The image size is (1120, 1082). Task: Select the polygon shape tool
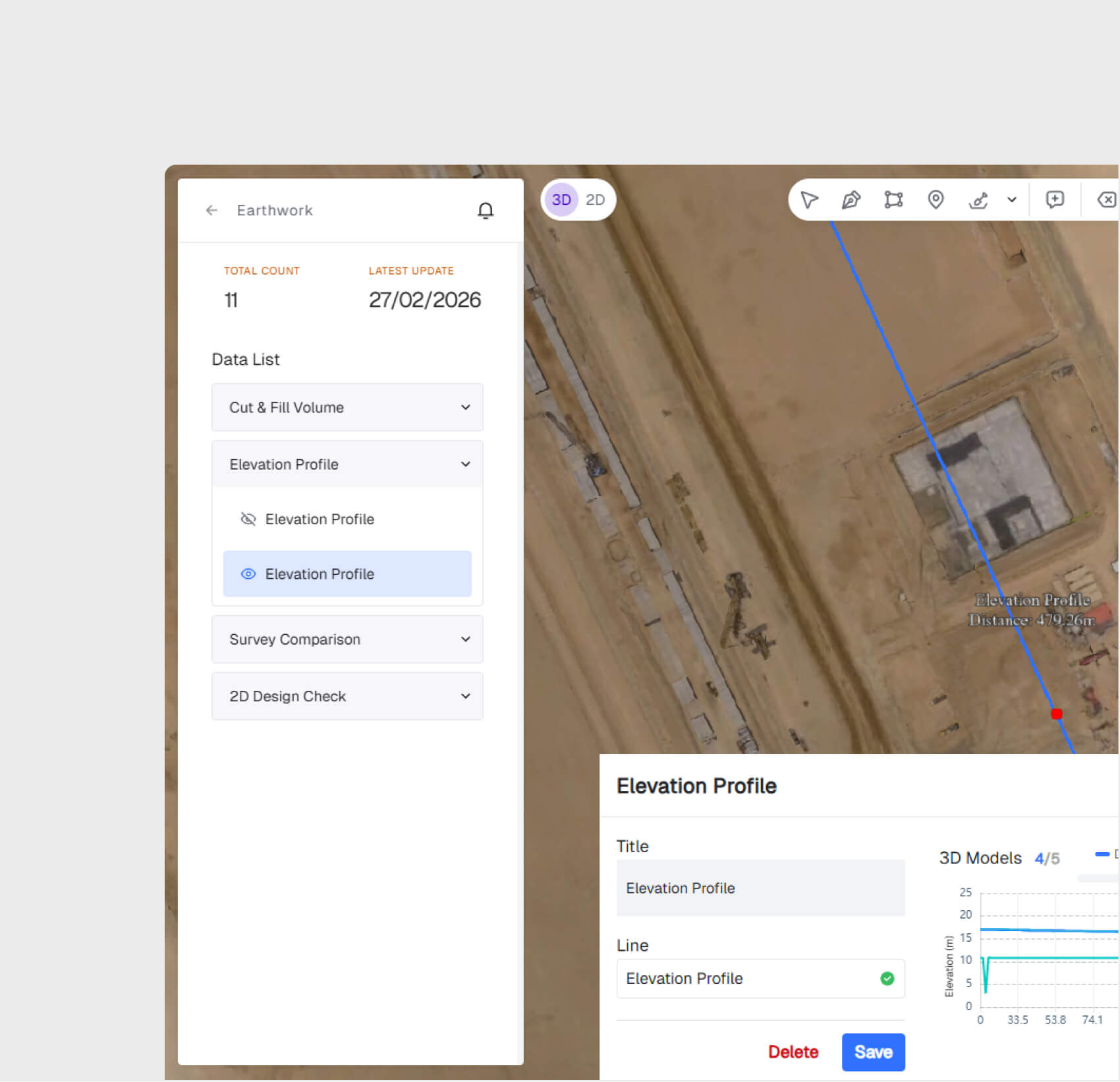coord(893,200)
